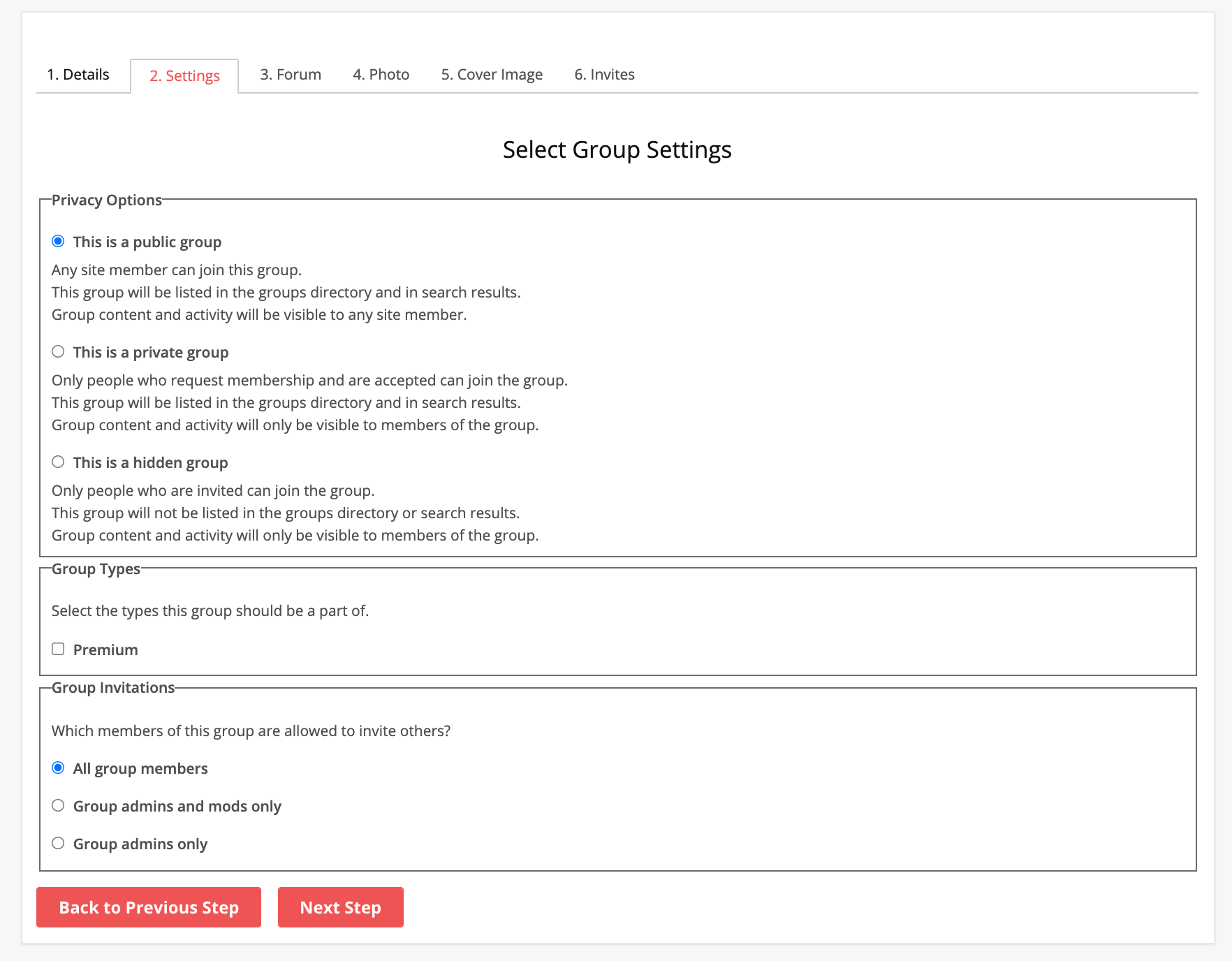The width and height of the screenshot is (1232, 961).
Task: Click the 'This is a private group' label
Action: click(151, 353)
